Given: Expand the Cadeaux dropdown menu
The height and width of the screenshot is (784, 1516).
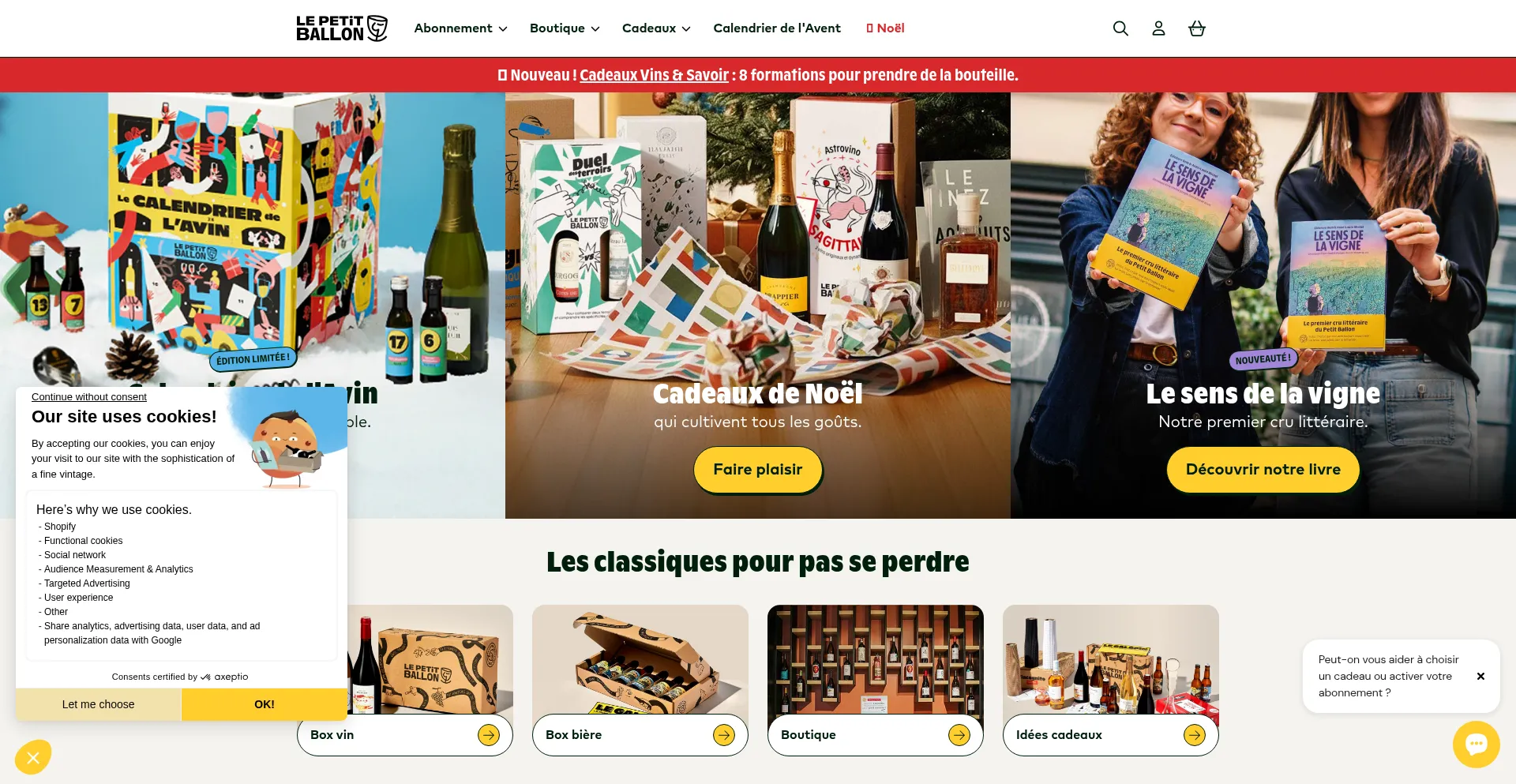Looking at the screenshot, I should click(656, 28).
